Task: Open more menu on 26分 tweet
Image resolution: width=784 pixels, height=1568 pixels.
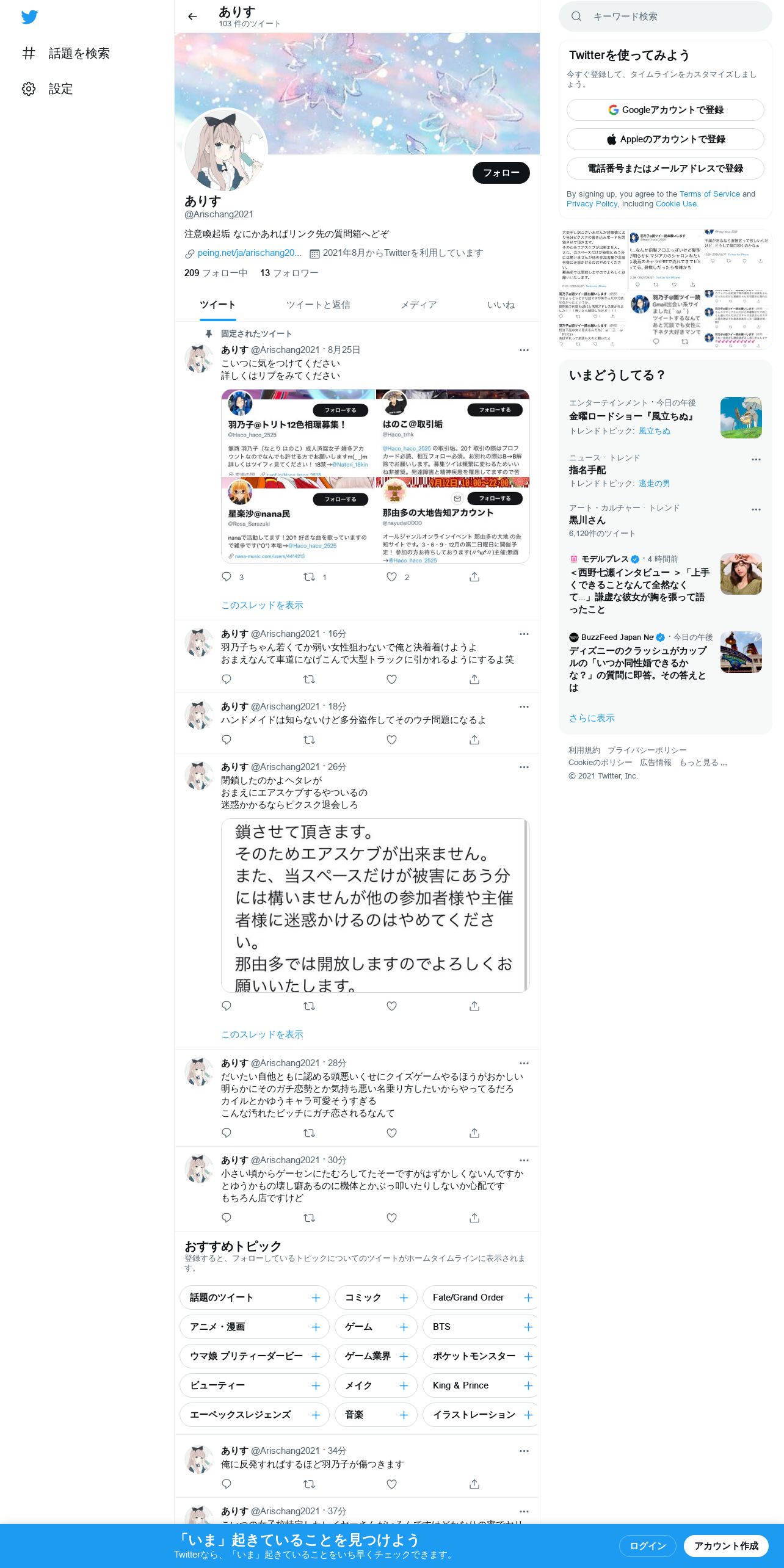Action: pos(524,767)
